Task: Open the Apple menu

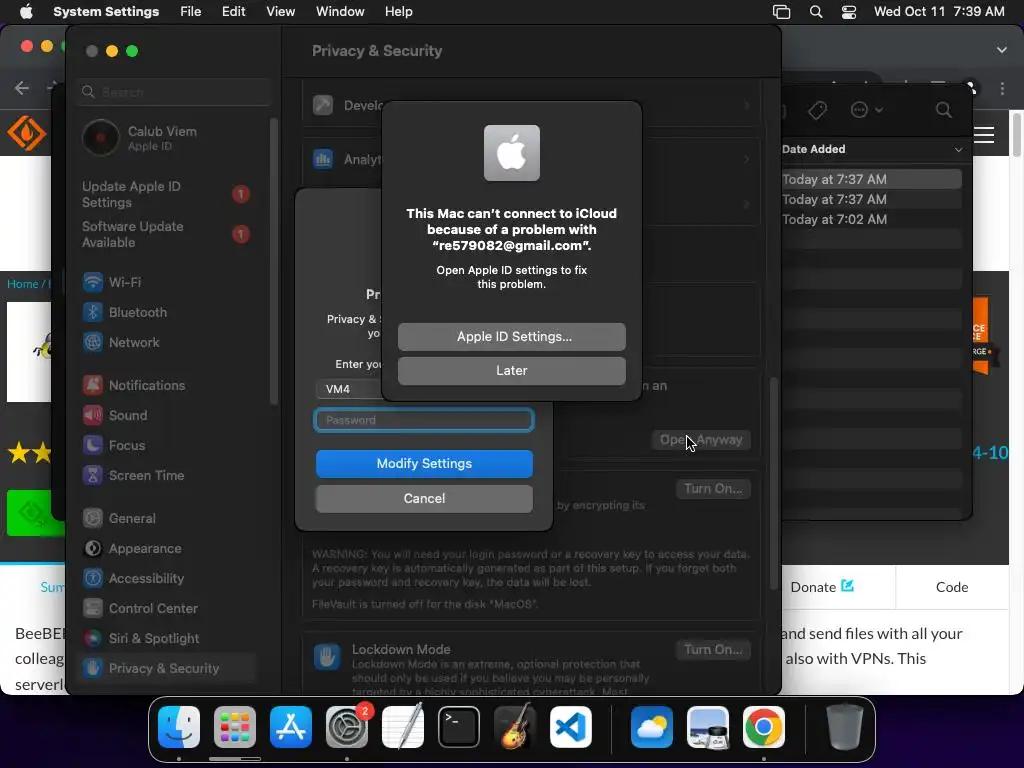Action: pos(26,12)
